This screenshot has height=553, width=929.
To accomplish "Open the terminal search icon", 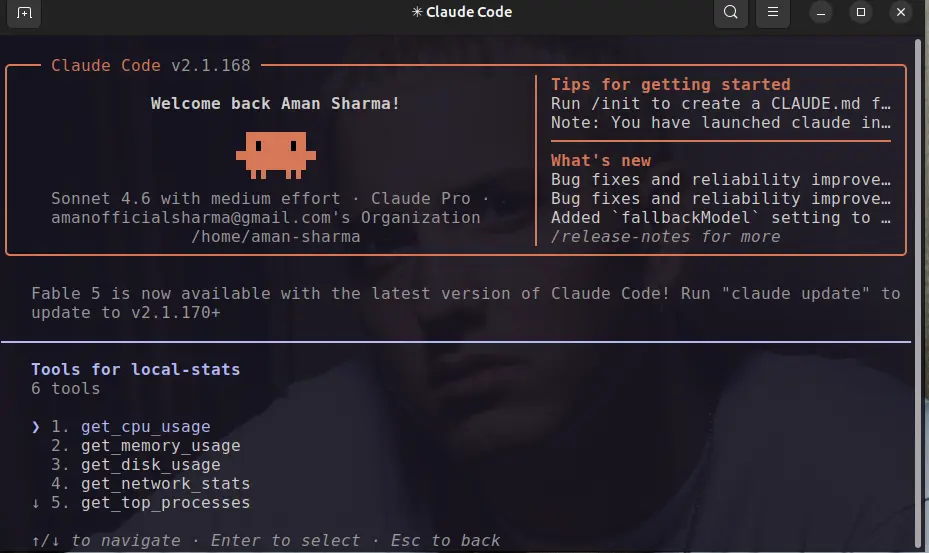I will 731,12.
